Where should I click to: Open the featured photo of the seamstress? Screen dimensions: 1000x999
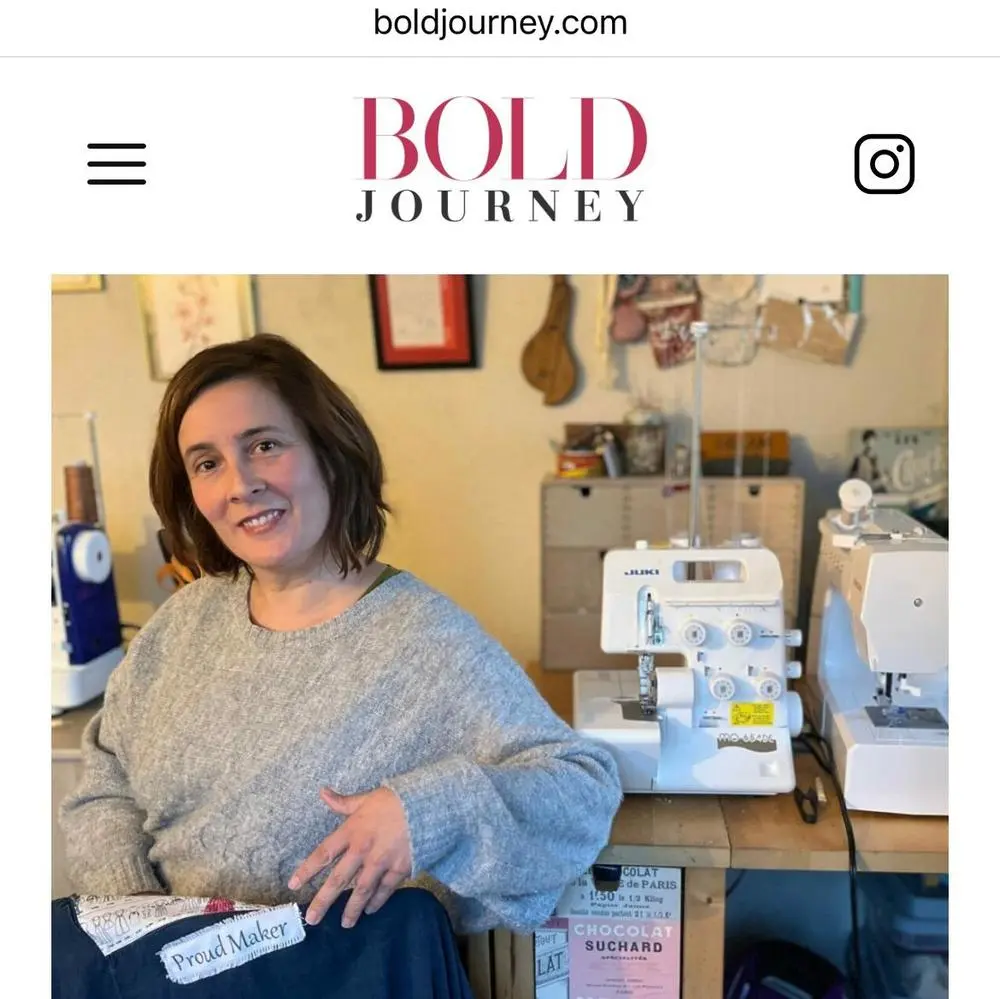pyautogui.click(x=500, y=636)
